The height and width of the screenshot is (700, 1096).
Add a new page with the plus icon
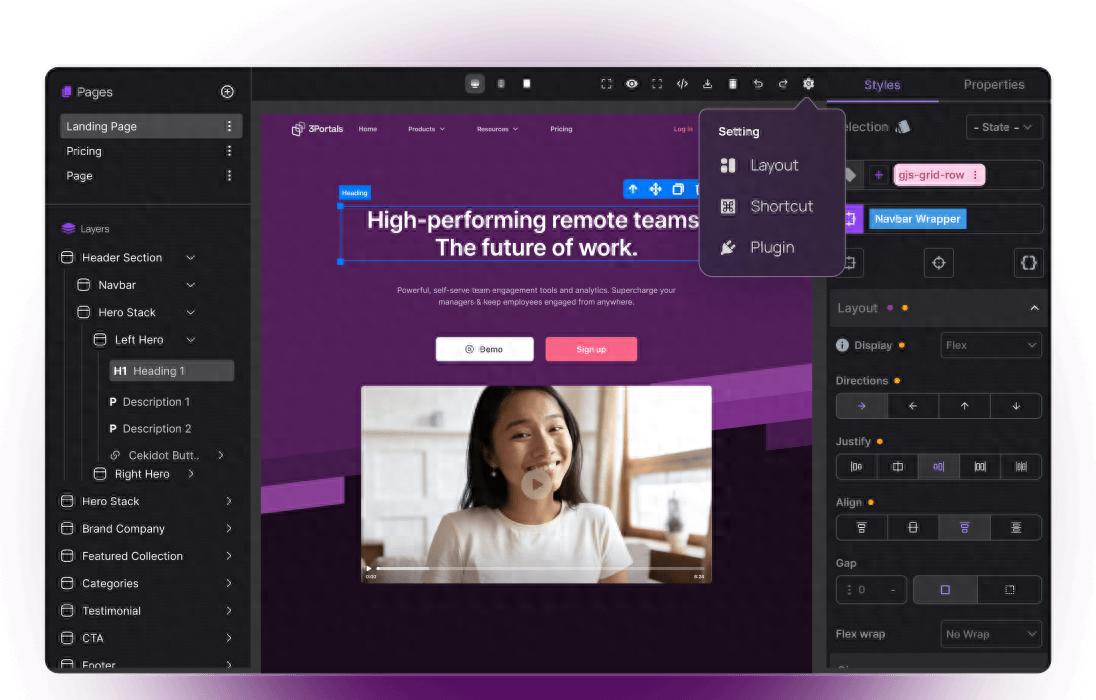[227, 92]
